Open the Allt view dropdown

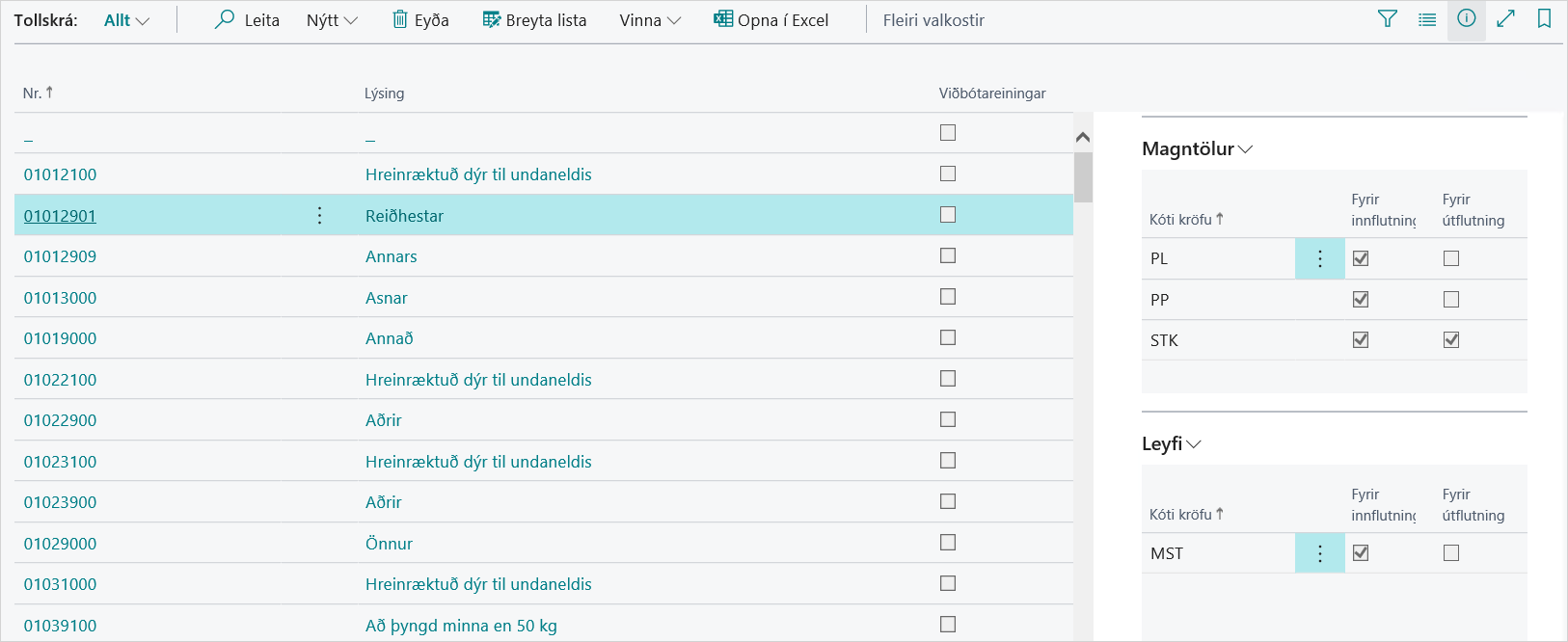[126, 20]
